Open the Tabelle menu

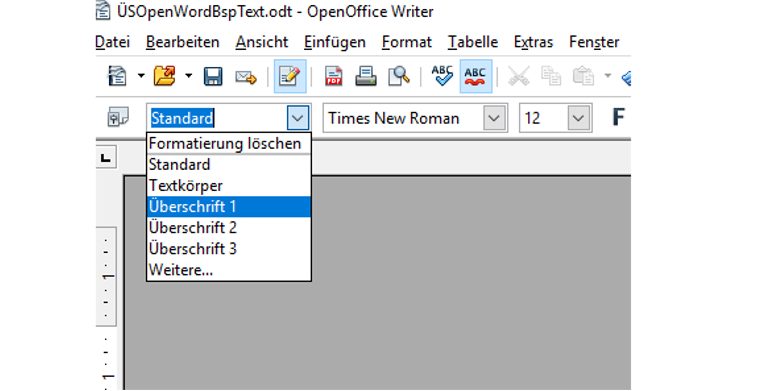[473, 42]
